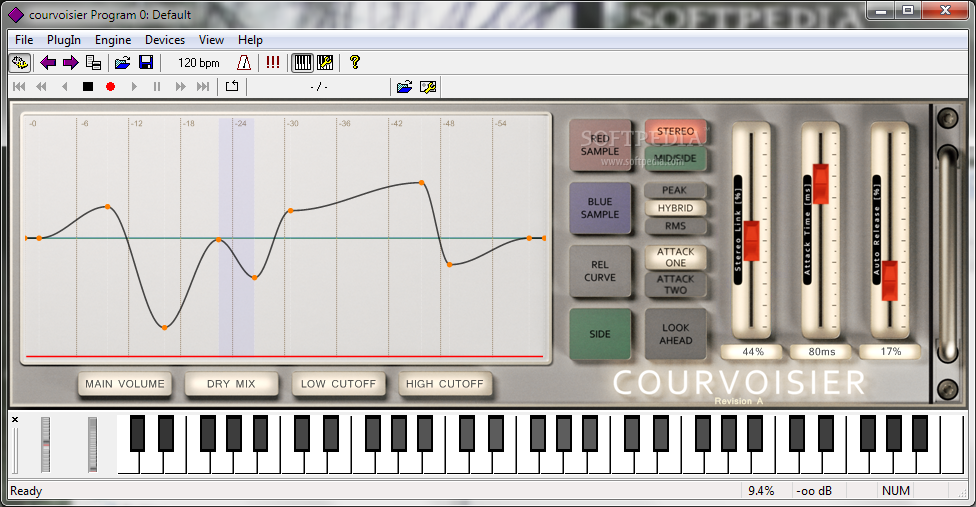
Task: Enable STEREO mode
Action: (x=675, y=132)
